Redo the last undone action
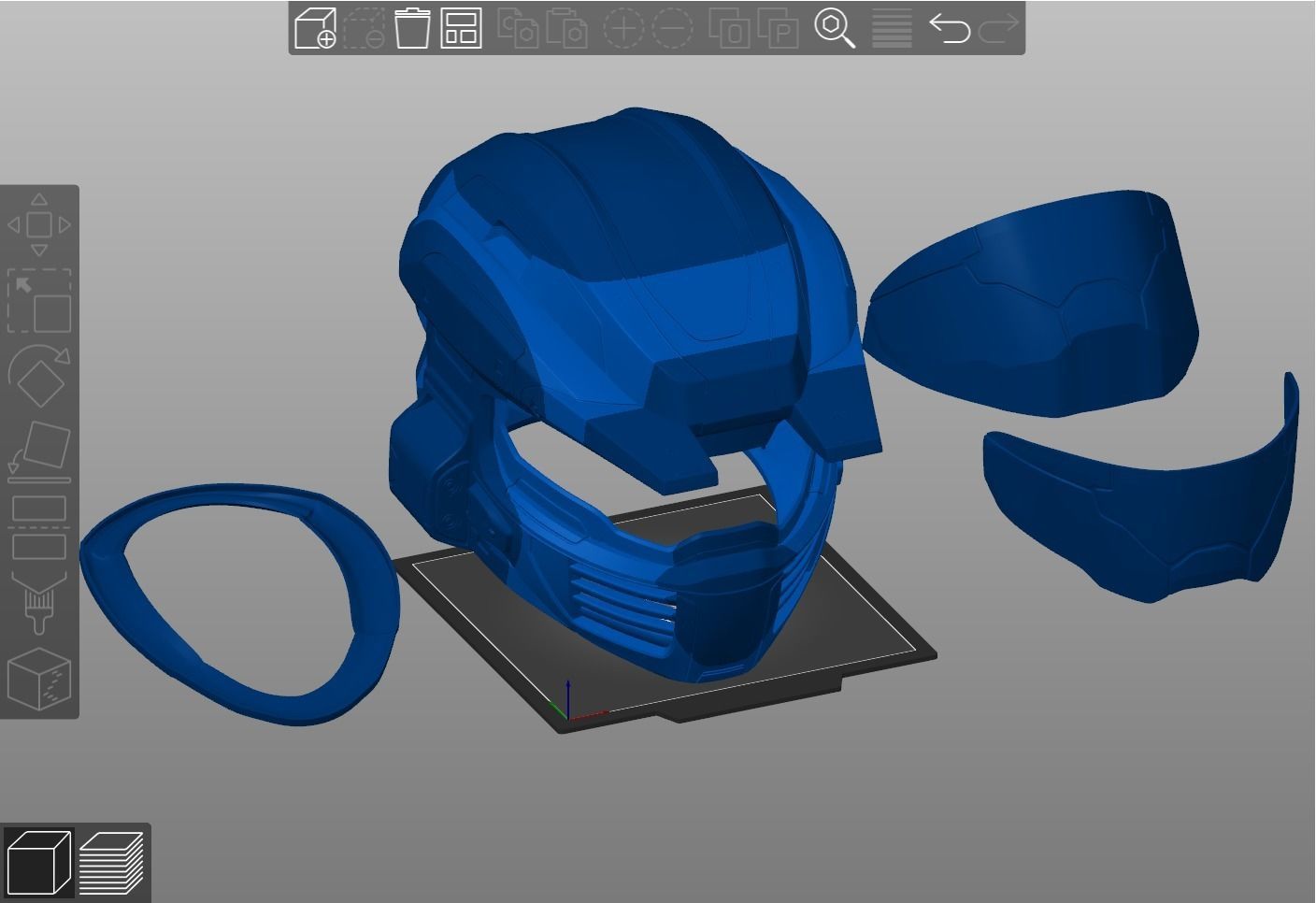This screenshot has width=1316, height=903. (x=997, y=28)
